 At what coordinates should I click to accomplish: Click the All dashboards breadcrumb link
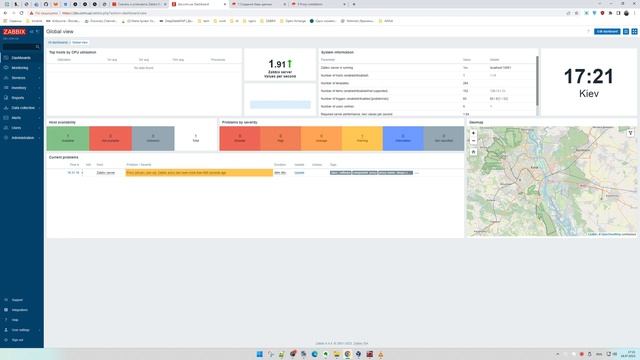point(58,42)
